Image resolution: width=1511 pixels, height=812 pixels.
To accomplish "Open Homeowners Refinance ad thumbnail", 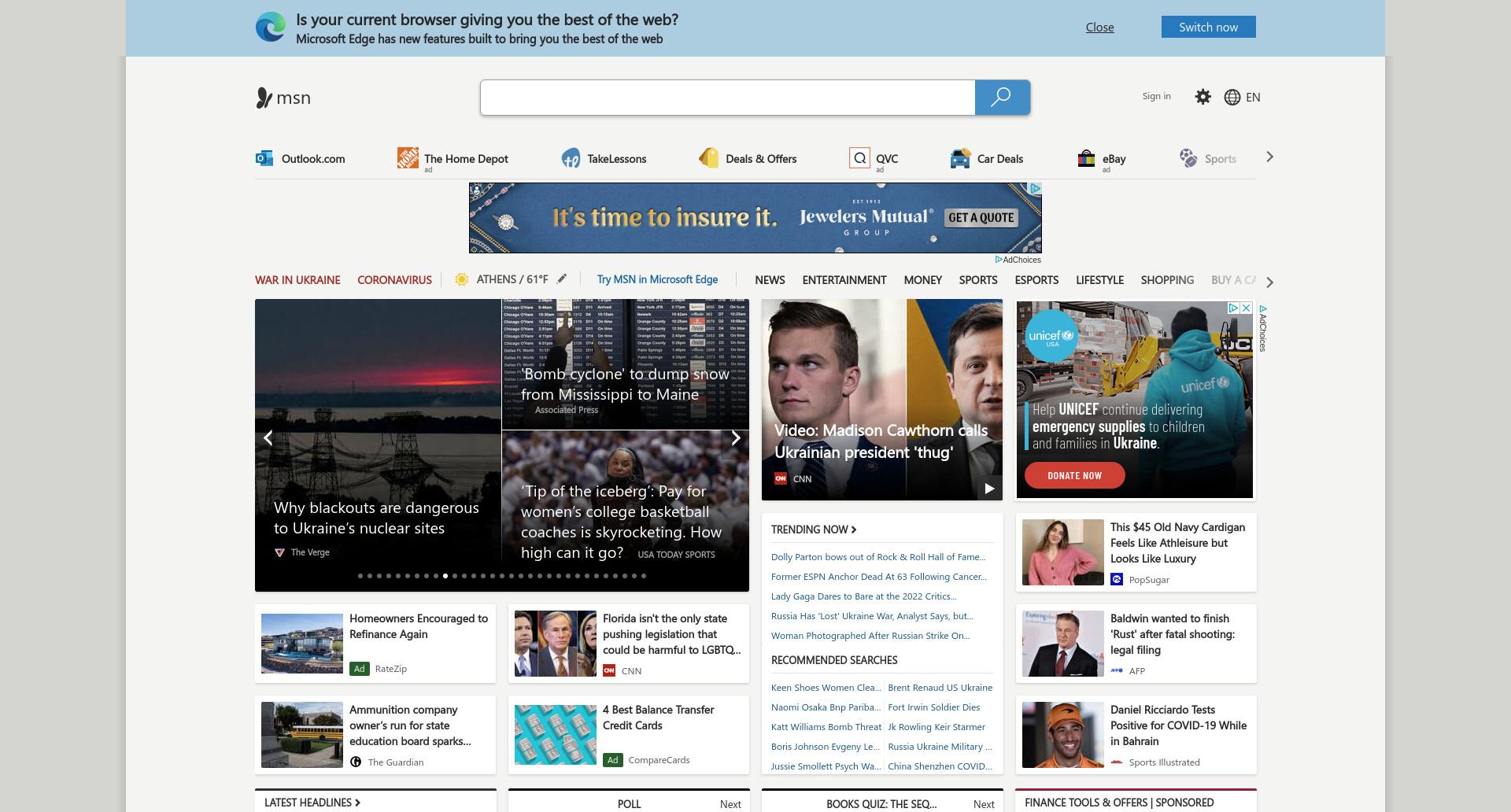I will [302, 644].
